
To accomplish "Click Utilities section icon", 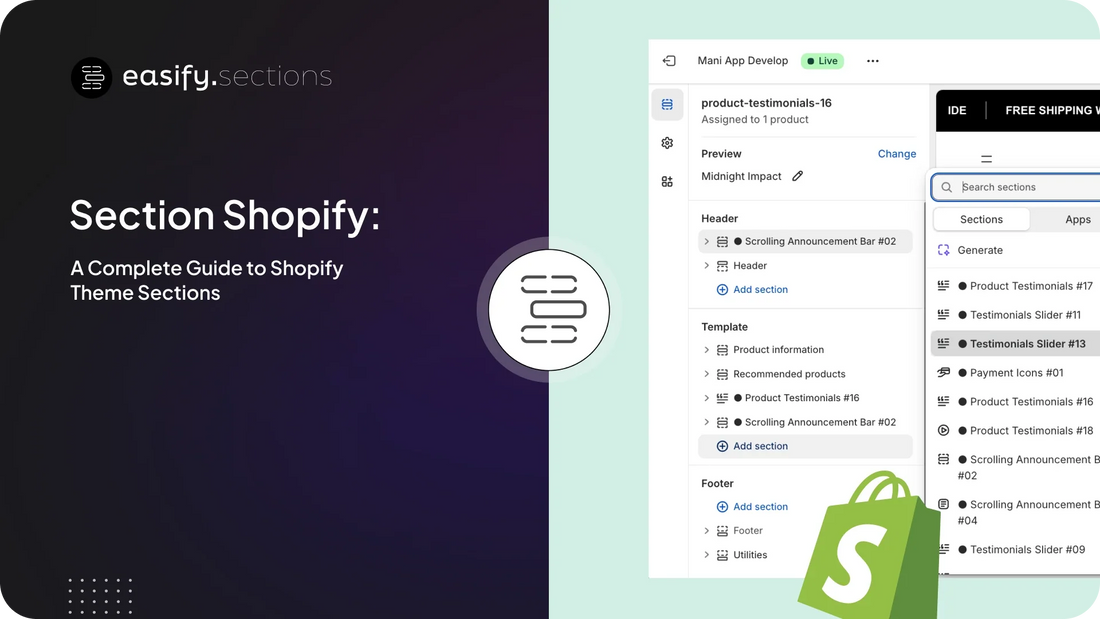I will pos(723,555).
